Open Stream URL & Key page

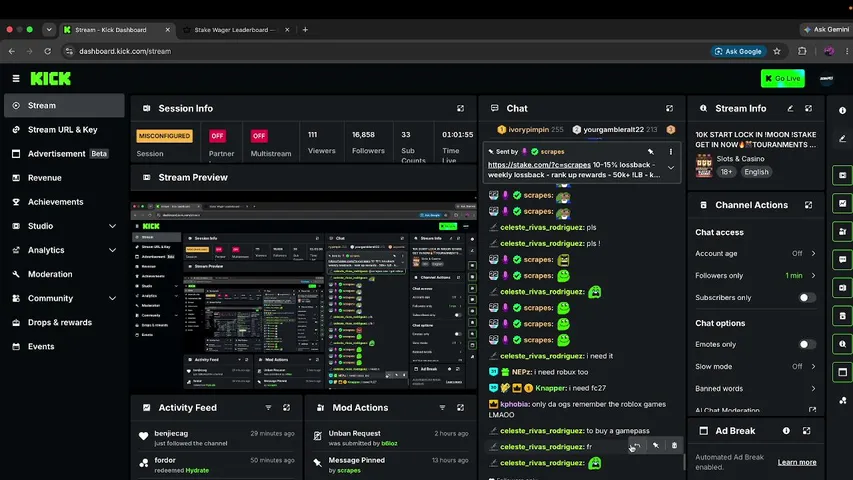64,130
